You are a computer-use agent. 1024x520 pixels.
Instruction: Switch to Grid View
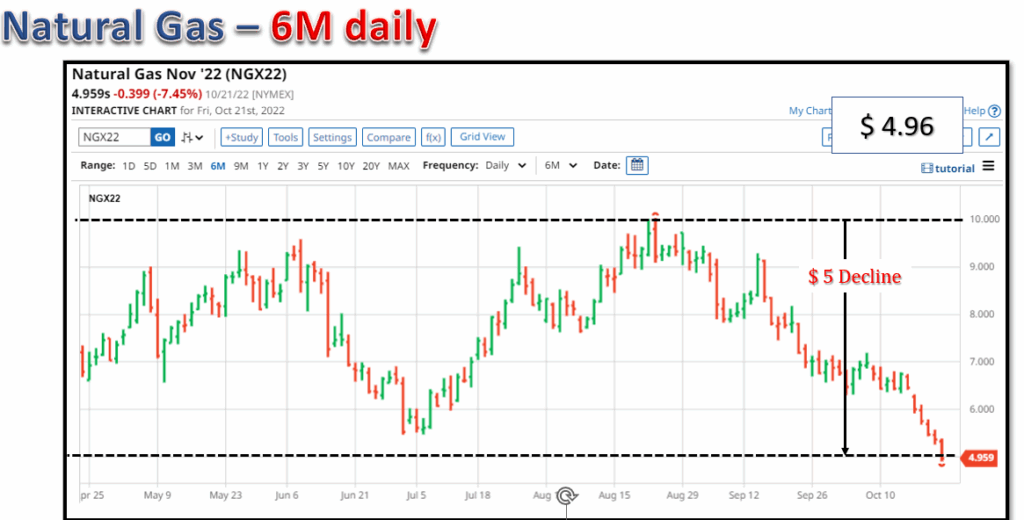482,137
